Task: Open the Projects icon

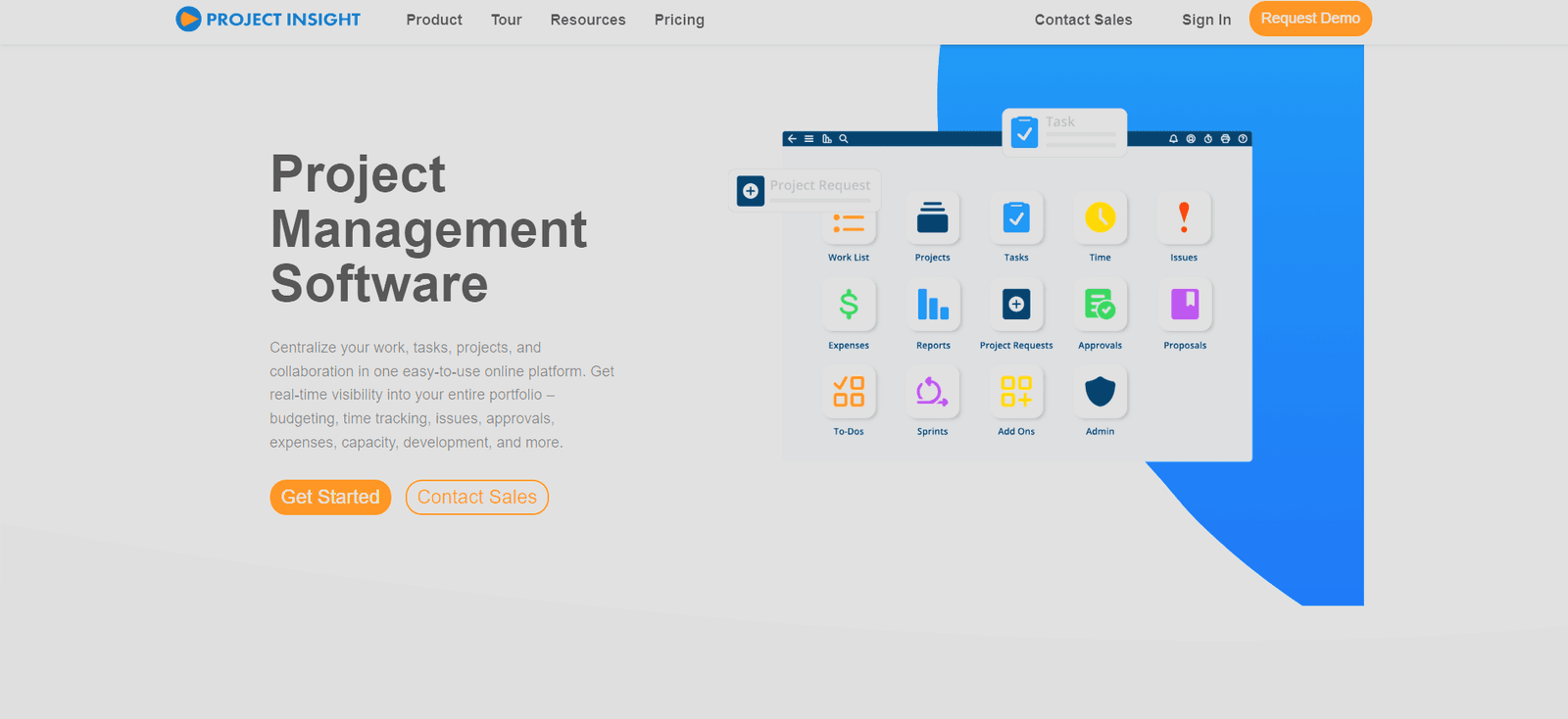Action: (x=932, y=217)
